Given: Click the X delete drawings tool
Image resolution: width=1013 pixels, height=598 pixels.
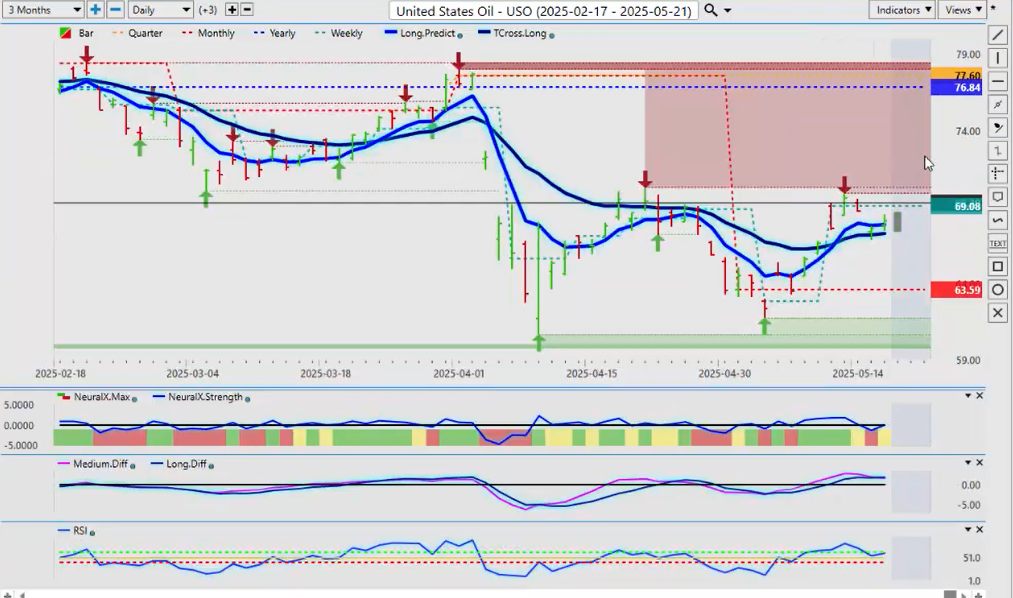Looking at the screenshot, I should pyautogui.click(x=997, y=313).
